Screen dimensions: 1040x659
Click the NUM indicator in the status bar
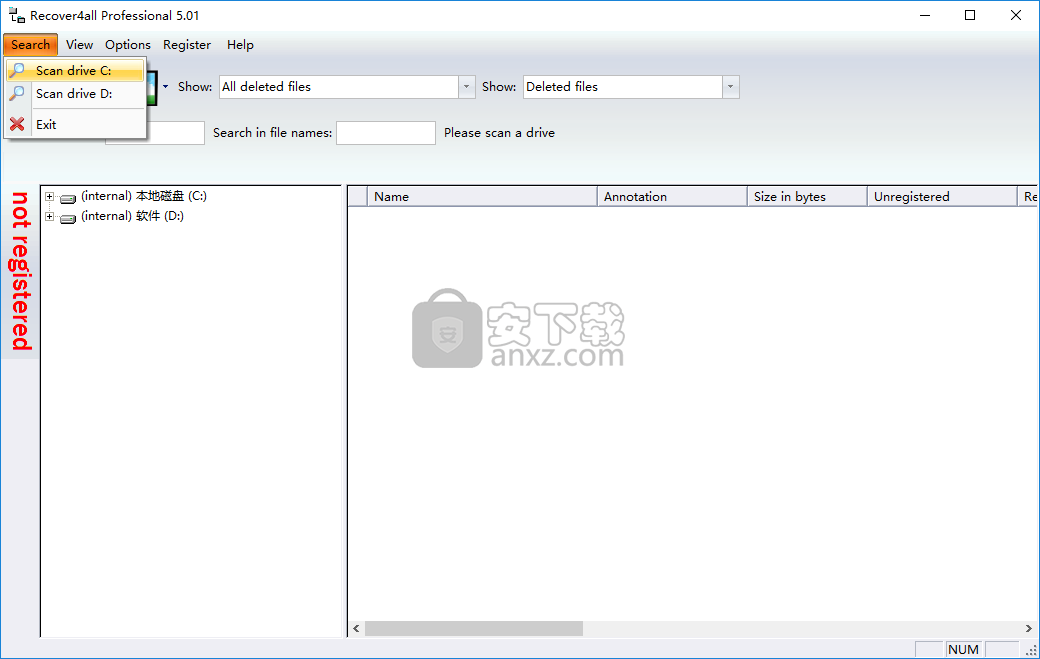(963, 650)
